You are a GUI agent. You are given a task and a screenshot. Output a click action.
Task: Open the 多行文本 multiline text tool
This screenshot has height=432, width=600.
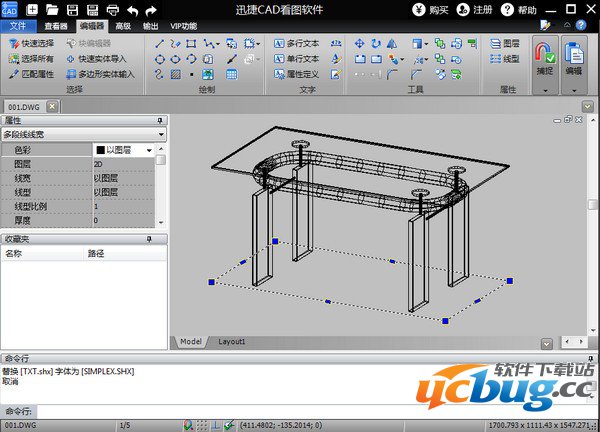pyautogui.click(x=296, y=44)
